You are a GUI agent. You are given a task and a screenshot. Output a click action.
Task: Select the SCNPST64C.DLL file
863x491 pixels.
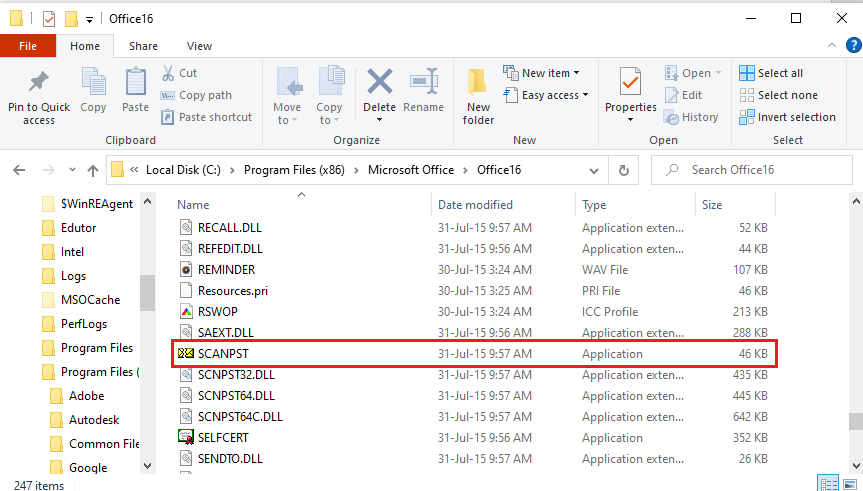pos(474,417)
